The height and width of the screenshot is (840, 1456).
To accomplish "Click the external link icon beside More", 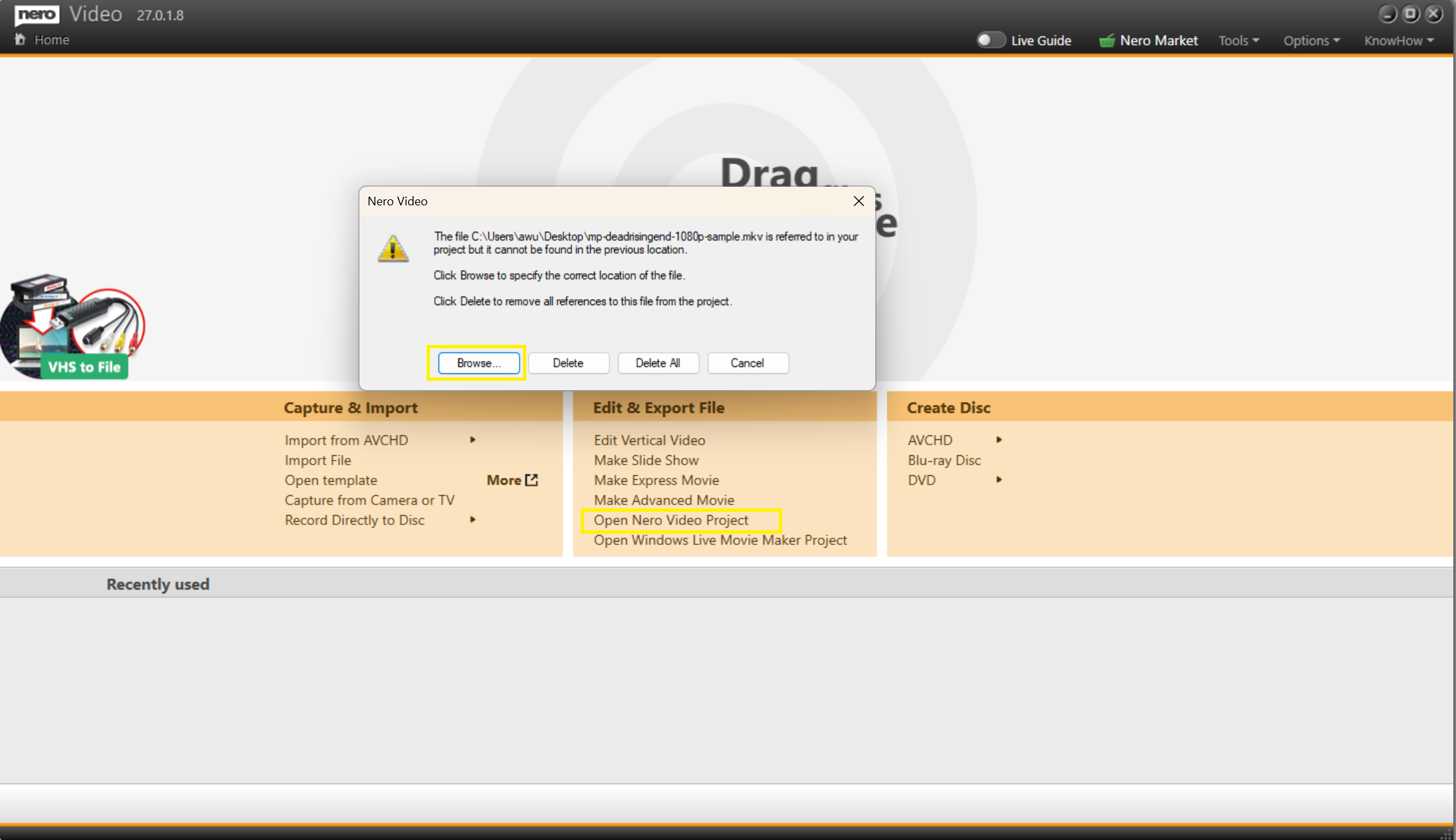I will click(x=532, y=480).
